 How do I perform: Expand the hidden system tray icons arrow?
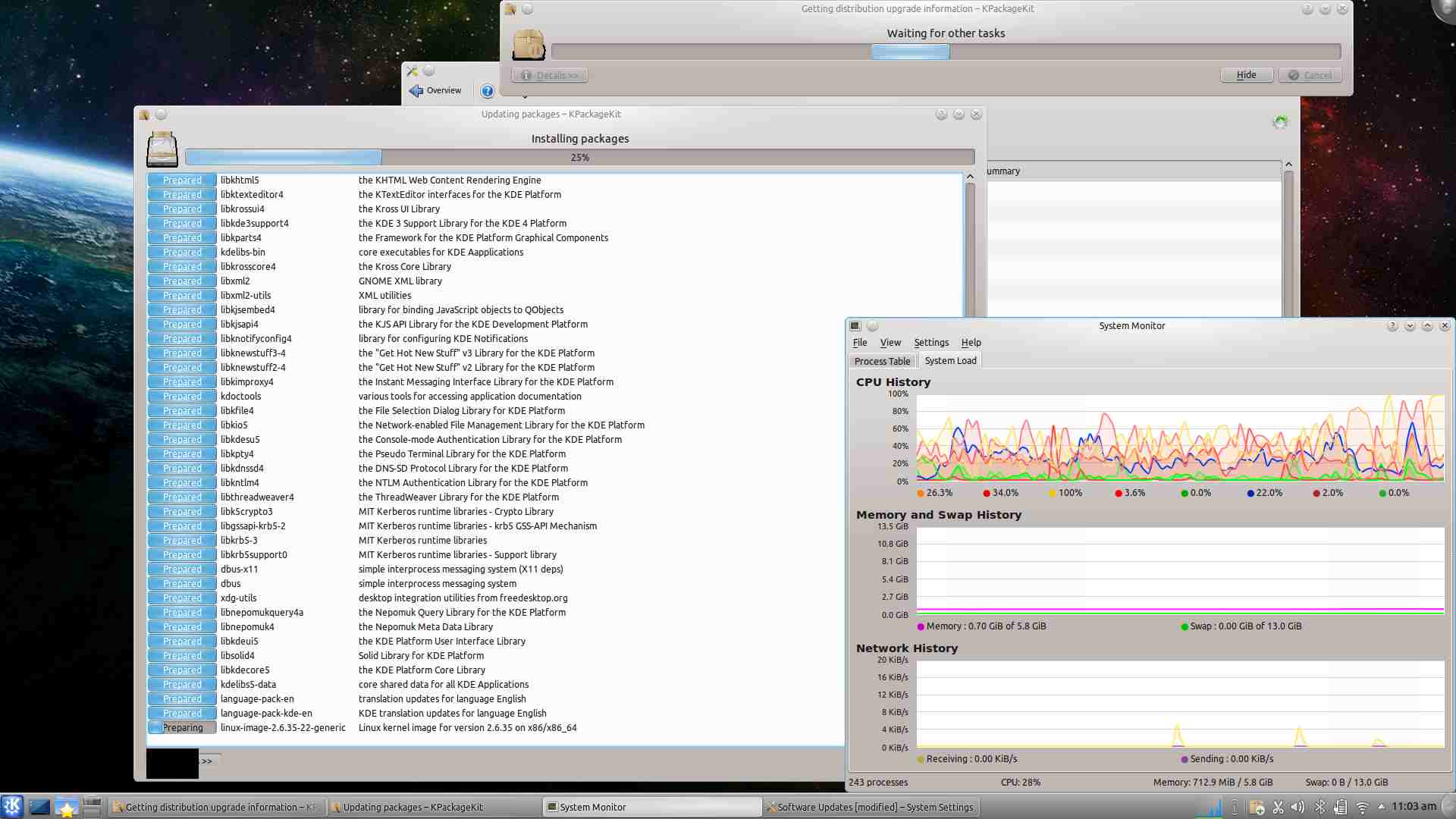[x=1381, y=806]
